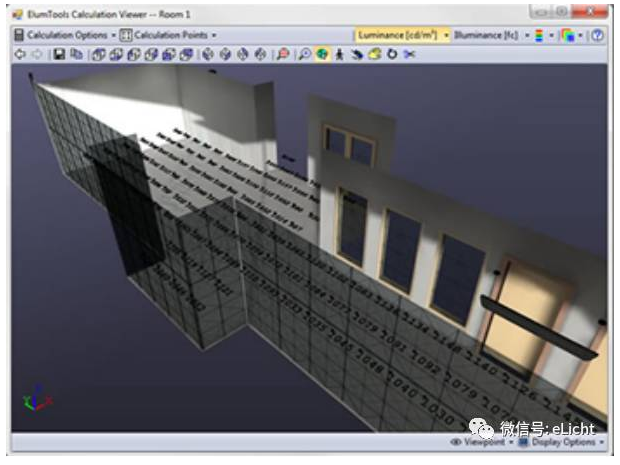Screen dimensions: 620x465
Task: Select the fourth cube view preset icon
Action: click(x=151, y=54)
